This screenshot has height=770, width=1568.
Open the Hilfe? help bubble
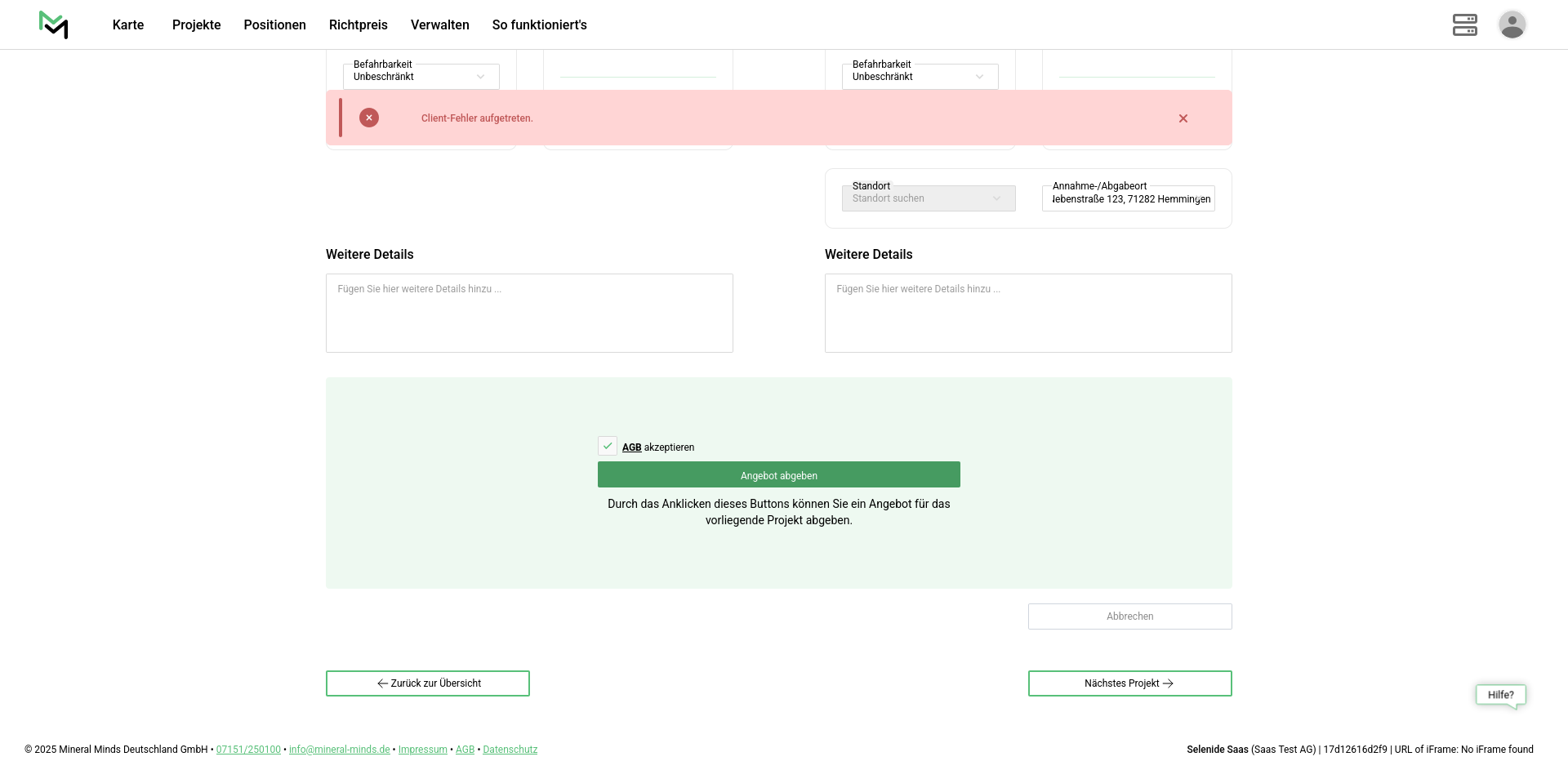1500,695
